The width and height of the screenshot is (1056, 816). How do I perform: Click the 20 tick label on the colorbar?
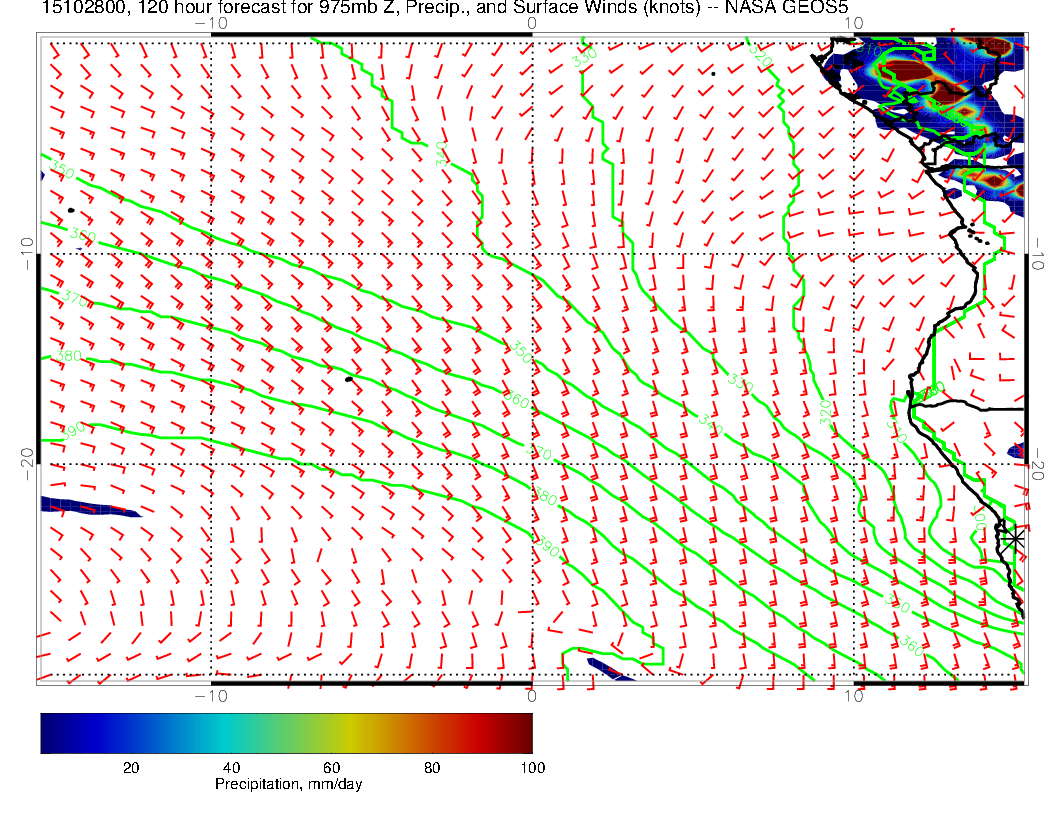tap(130, 767)
